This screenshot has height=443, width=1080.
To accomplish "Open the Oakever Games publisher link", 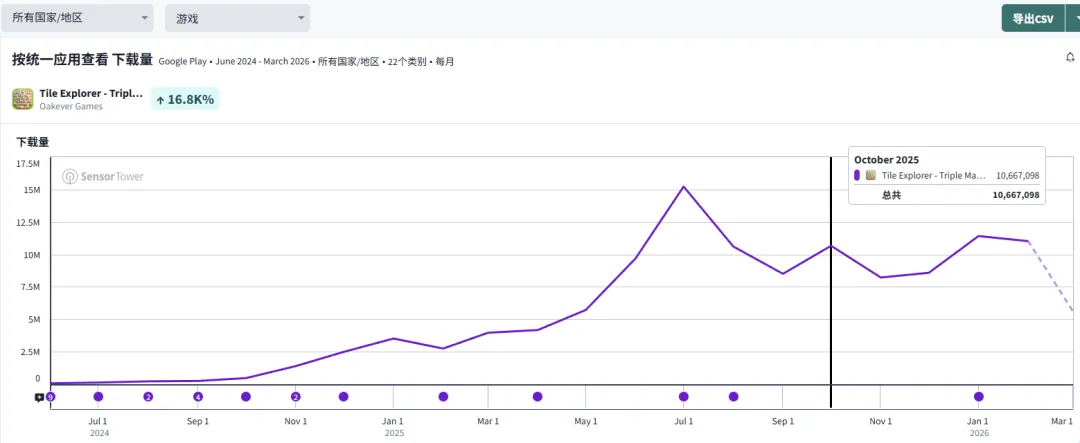I will (x=71, y=106).
